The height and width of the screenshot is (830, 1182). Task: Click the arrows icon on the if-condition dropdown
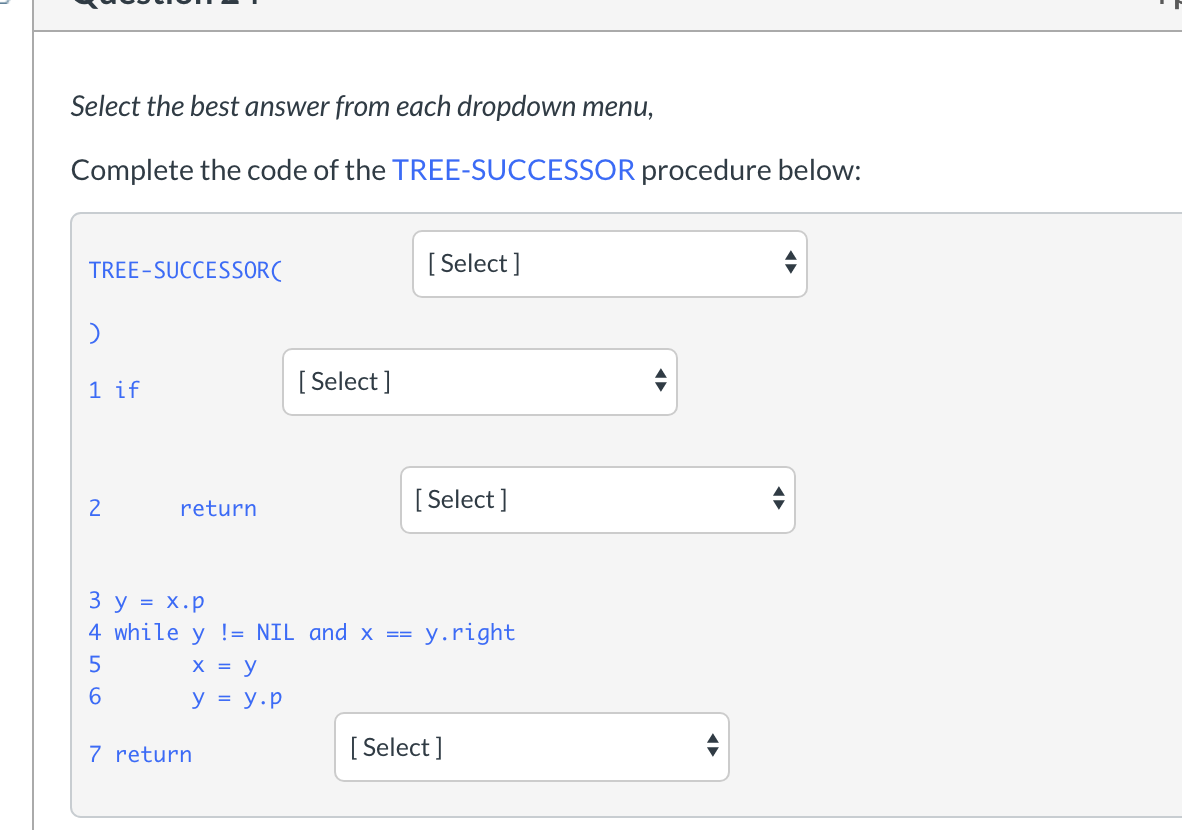659,382
